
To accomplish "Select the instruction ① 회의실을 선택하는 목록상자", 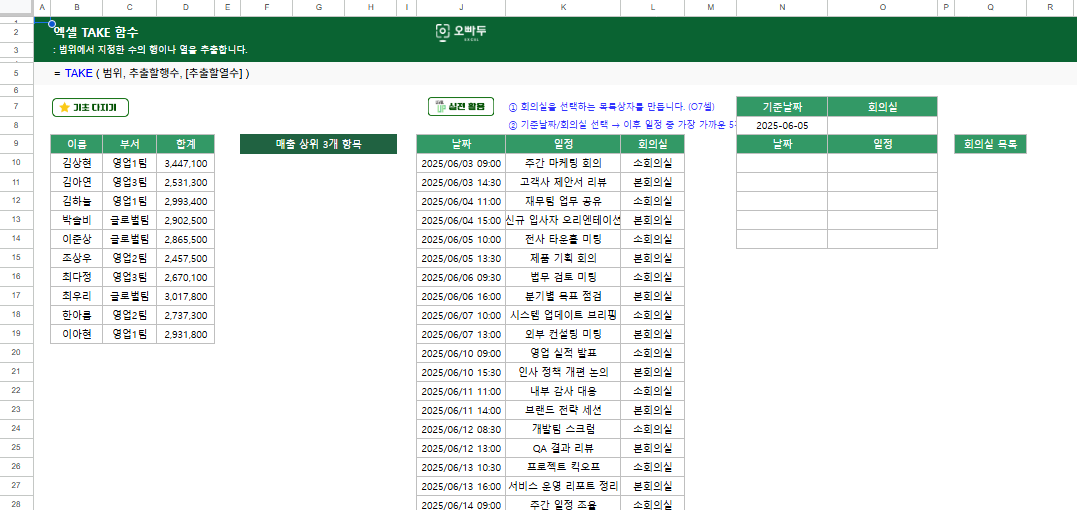I will 611,106.
